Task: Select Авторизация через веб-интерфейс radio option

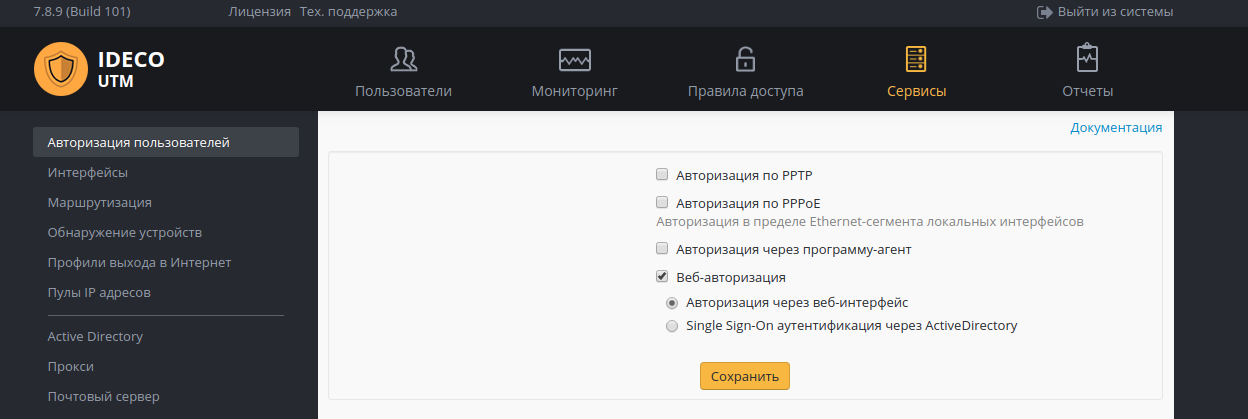Action: [672, 302]
